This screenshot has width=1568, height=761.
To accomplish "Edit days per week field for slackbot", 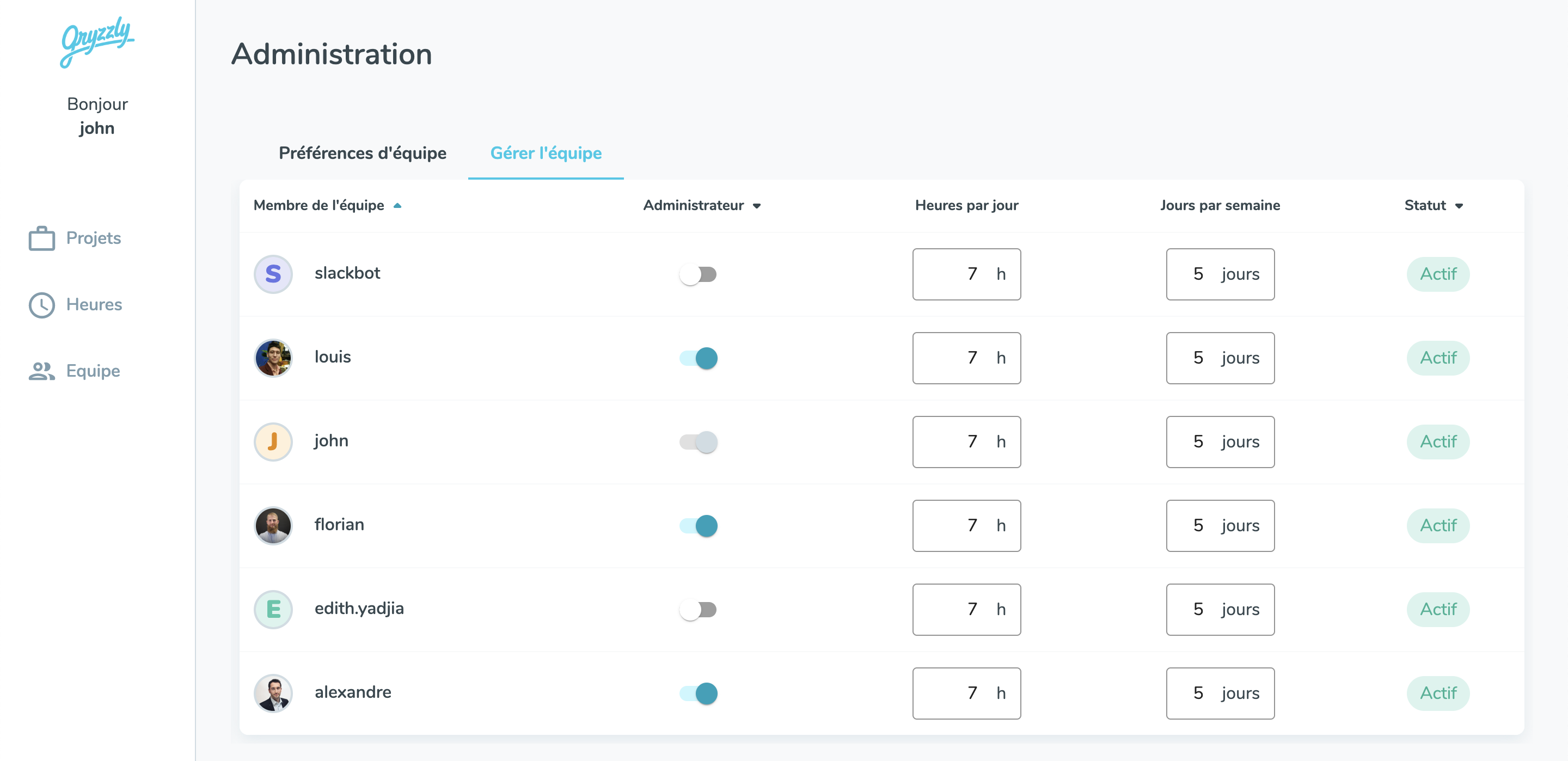I will coord(1221,274).
